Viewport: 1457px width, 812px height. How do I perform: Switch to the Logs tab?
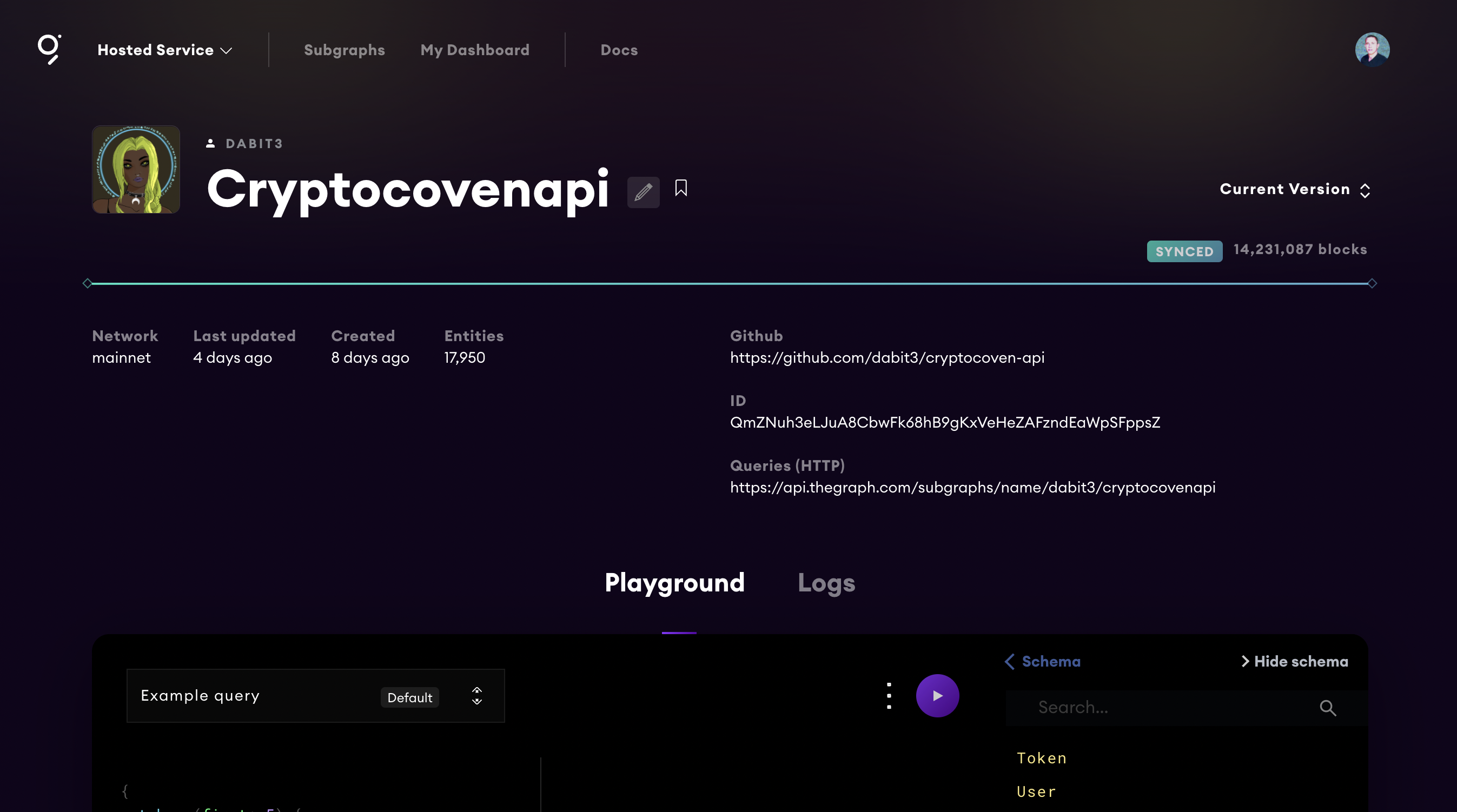826,583
